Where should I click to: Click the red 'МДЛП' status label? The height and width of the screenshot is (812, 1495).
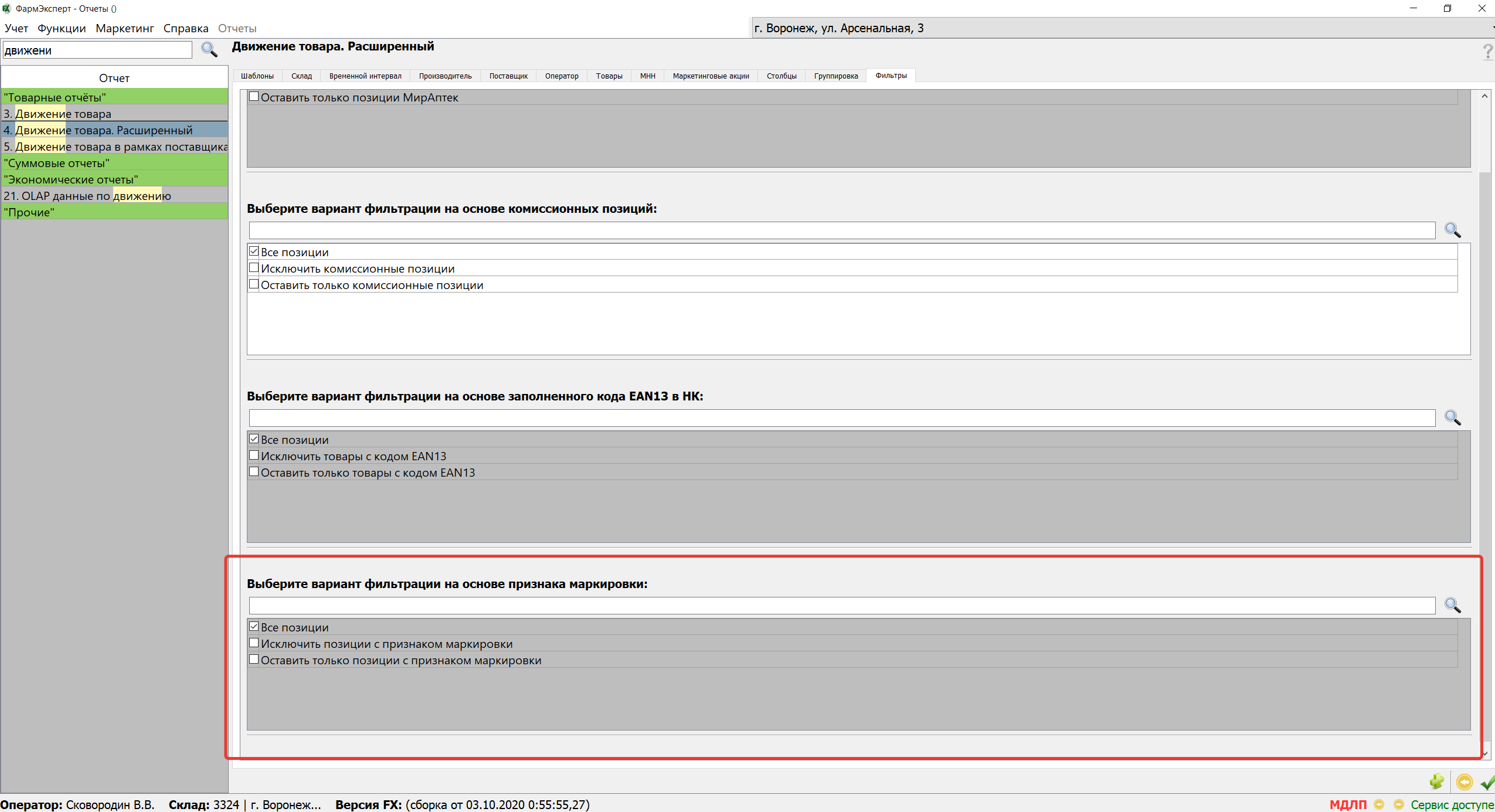(1347, 804)
